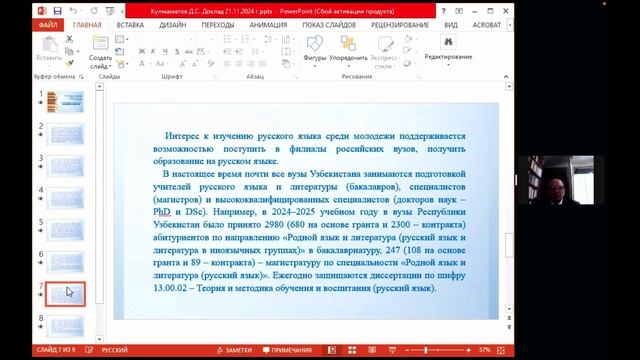Switch to the ПЕРЕХОДЫ tab
The width and height of the screenshot is (640, 360).
coord(218,25)
